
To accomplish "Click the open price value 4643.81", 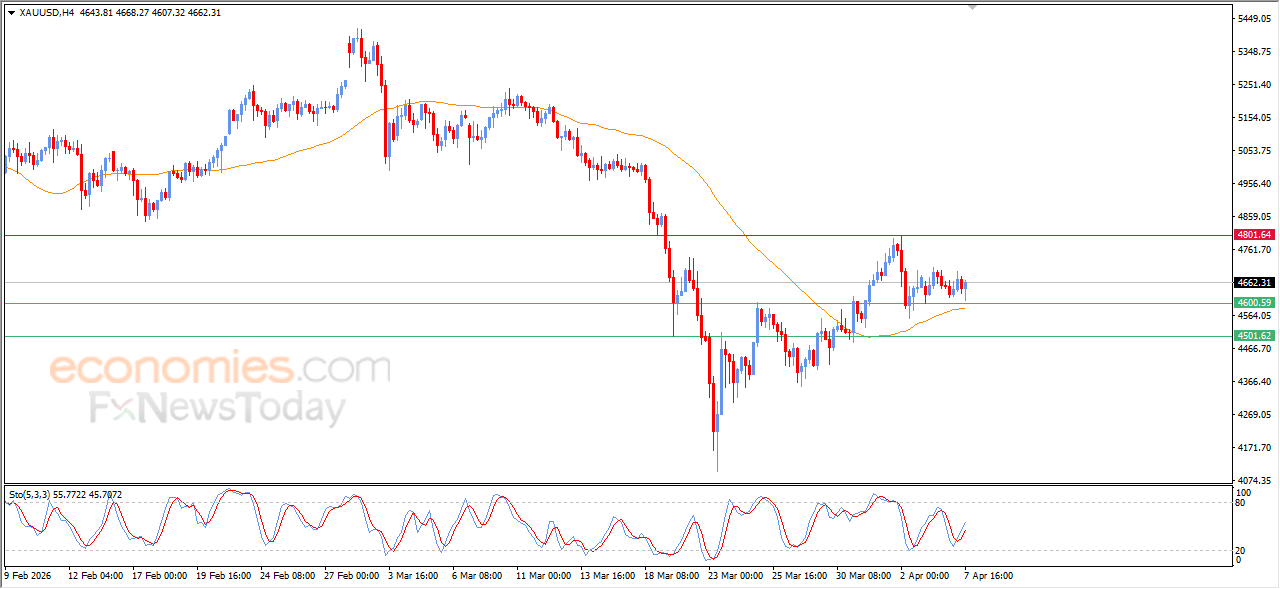I will point(96,13).
